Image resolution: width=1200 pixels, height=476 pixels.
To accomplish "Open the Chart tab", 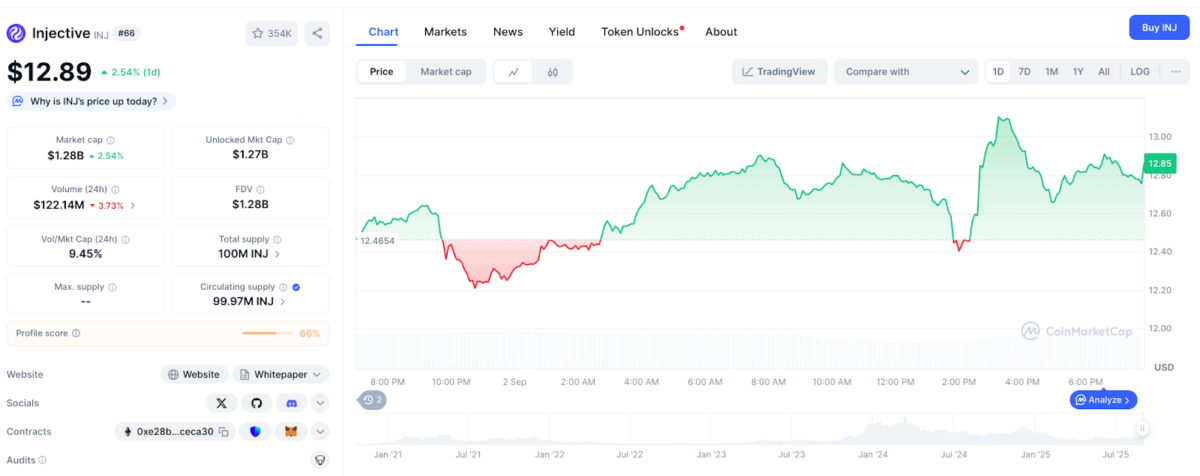I will [383, 32].
